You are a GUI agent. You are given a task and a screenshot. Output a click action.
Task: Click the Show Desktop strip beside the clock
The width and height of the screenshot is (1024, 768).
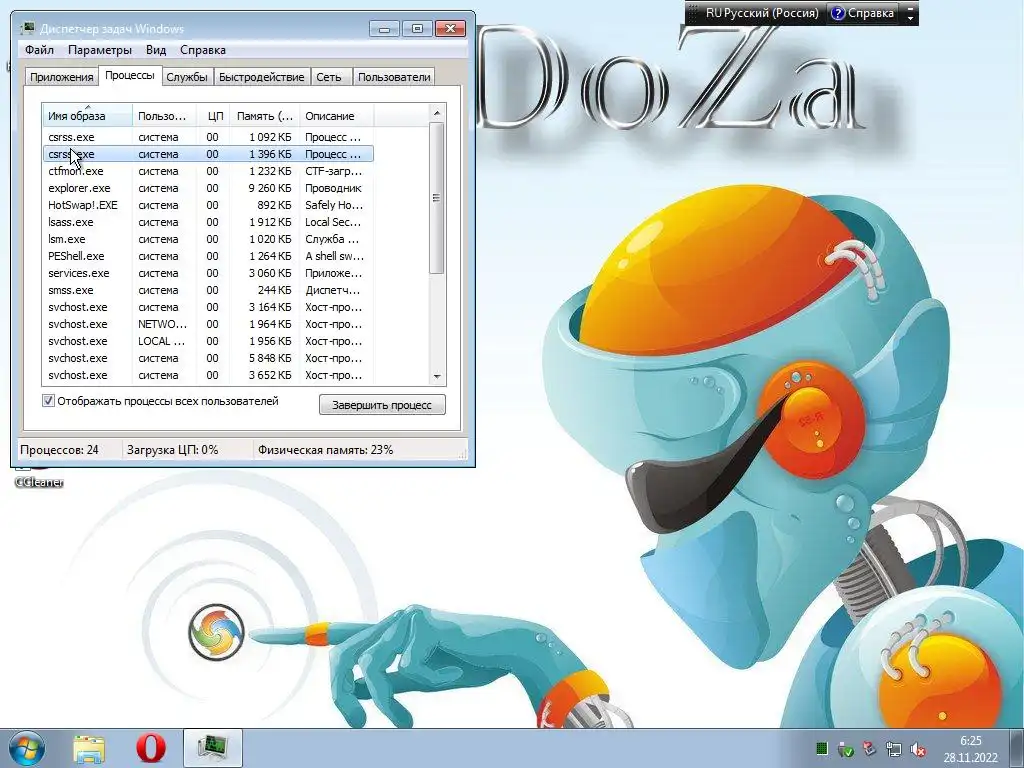[1018, 748]
